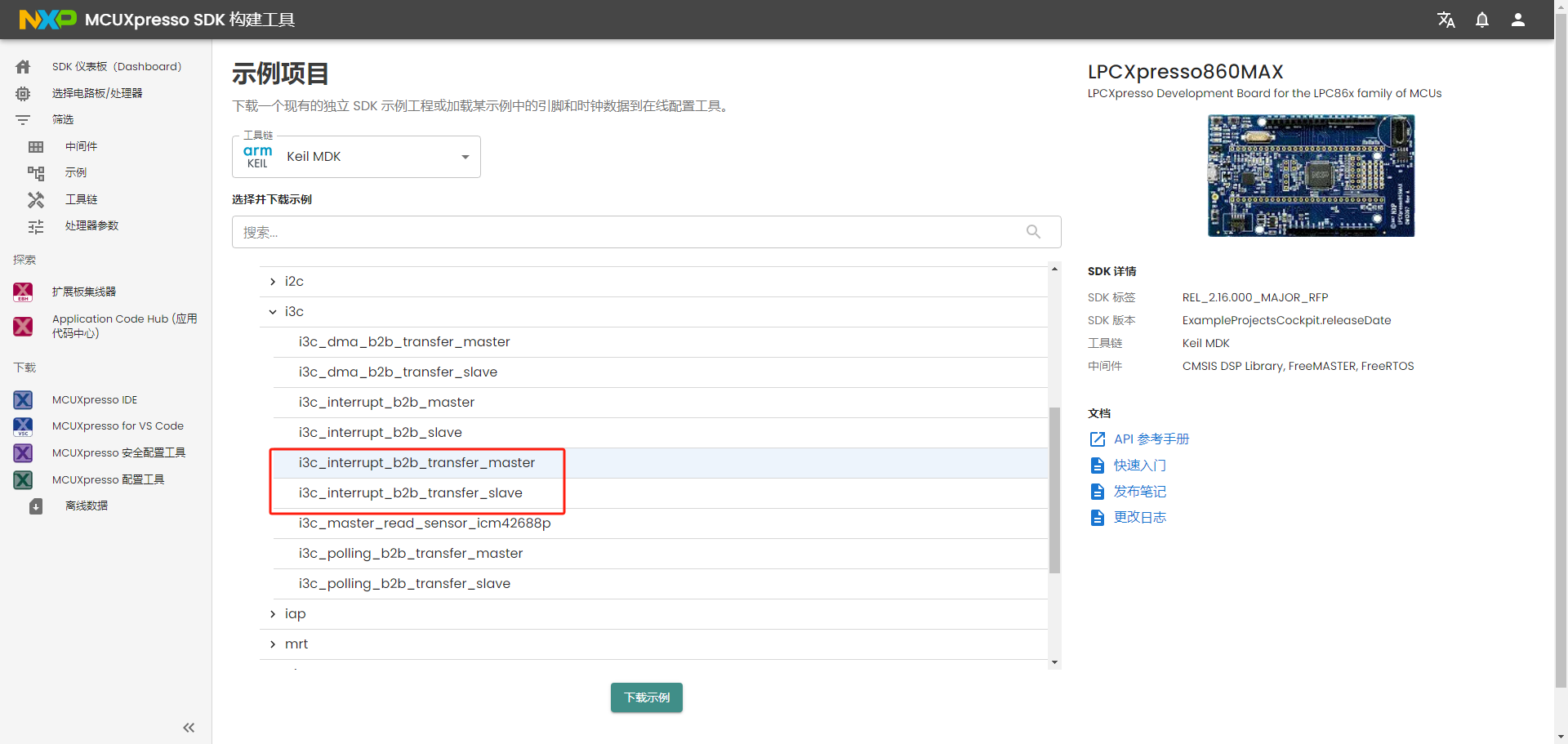Select the 选择电路板/处理器 chip icon

click(22, 93)
